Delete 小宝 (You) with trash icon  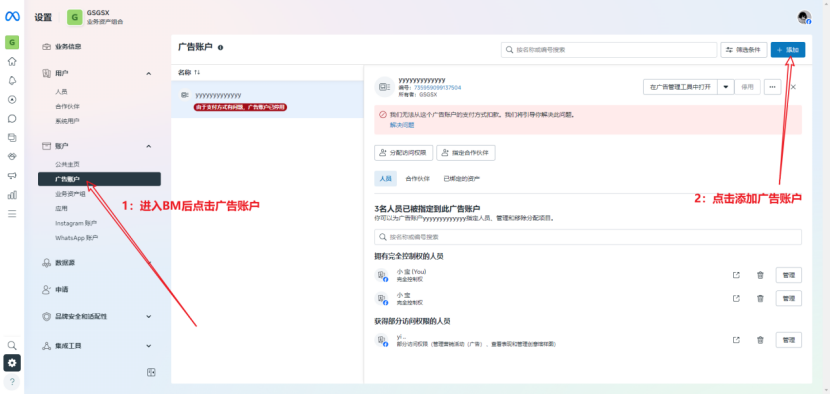[760, 275]
